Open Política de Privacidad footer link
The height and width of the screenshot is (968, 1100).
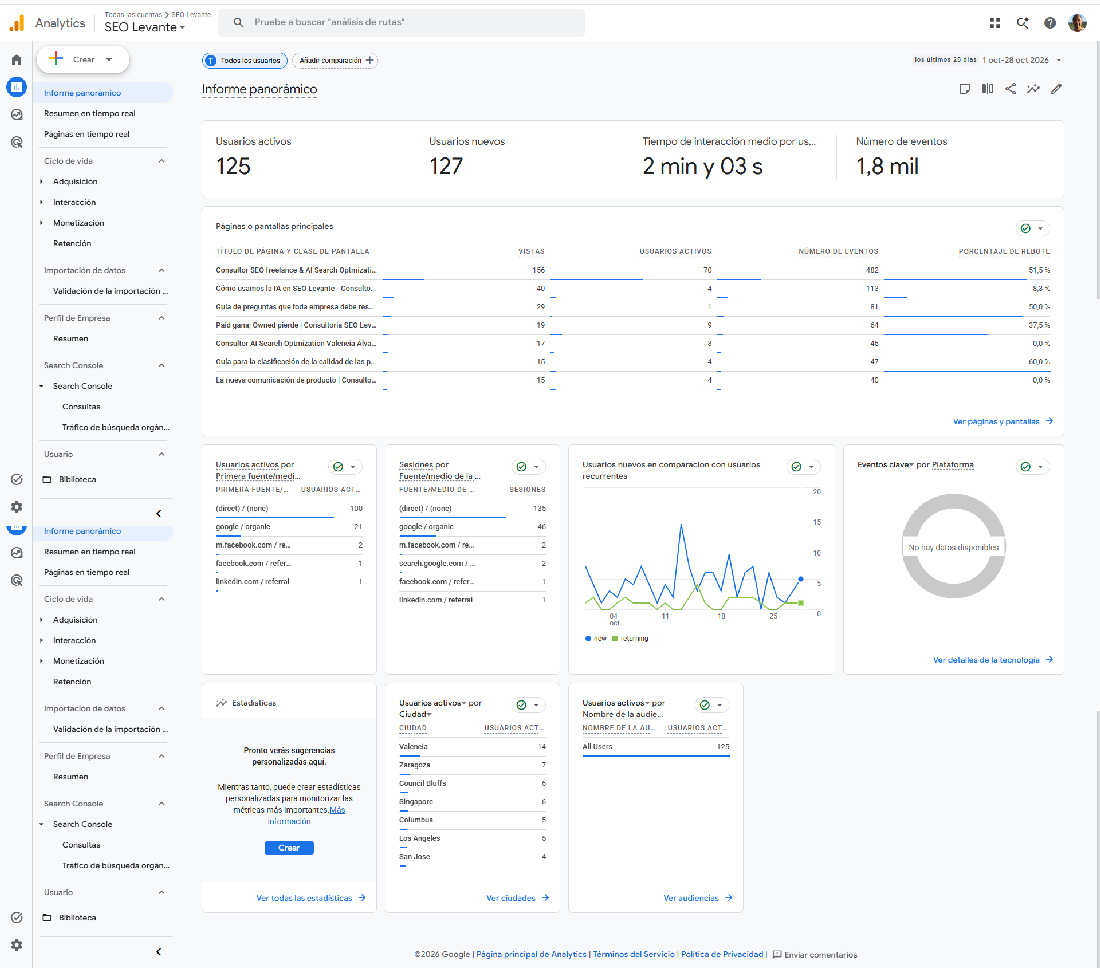point(722,954)
